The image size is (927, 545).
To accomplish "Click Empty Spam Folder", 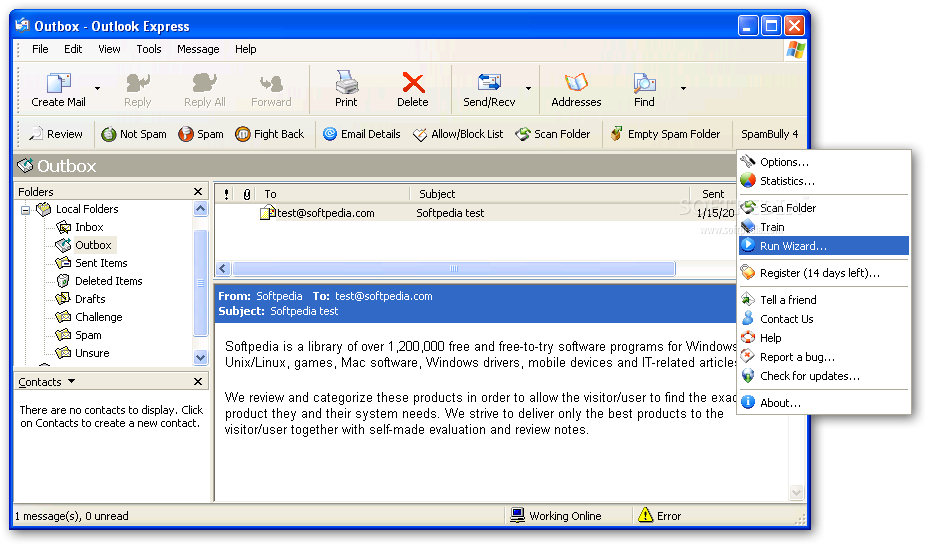I will (x=666, y=134).
